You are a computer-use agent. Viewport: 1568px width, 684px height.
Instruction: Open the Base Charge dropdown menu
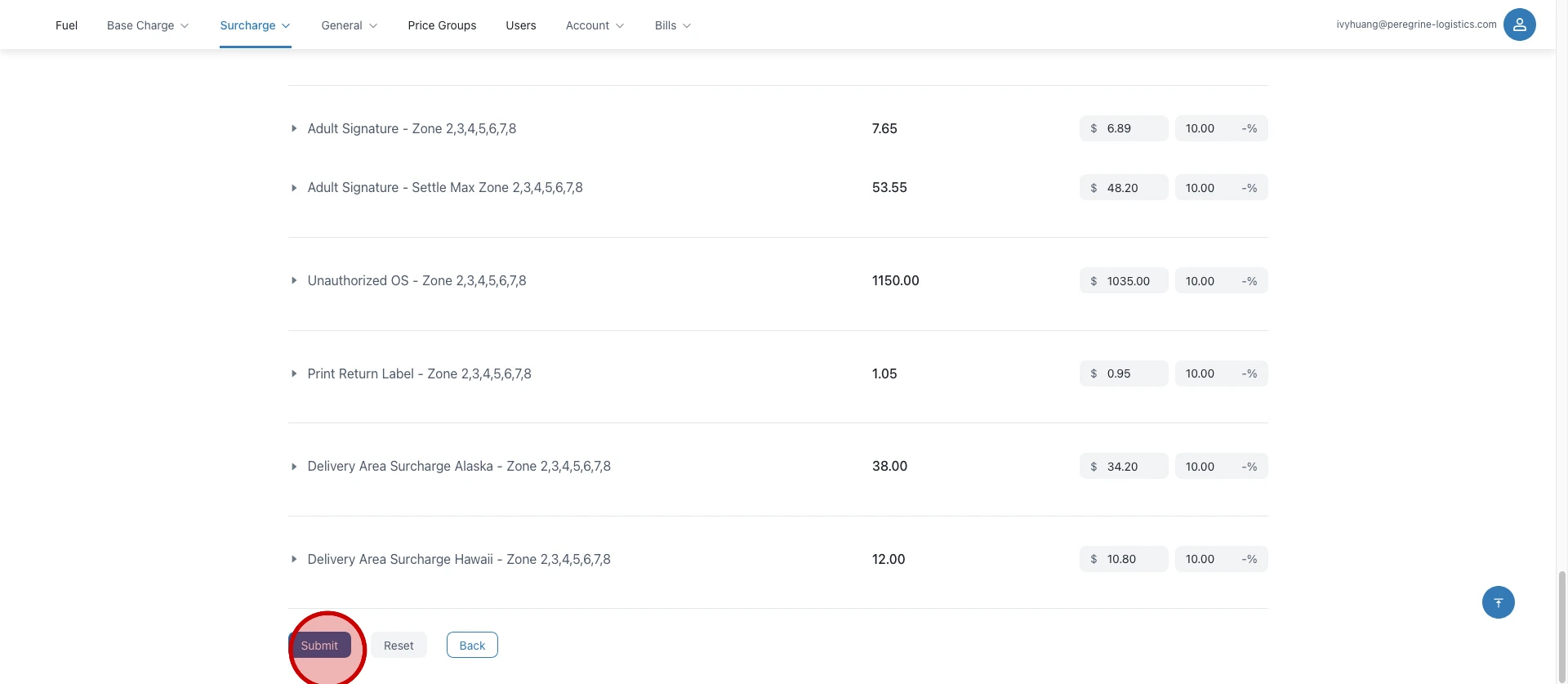point(148,25)
